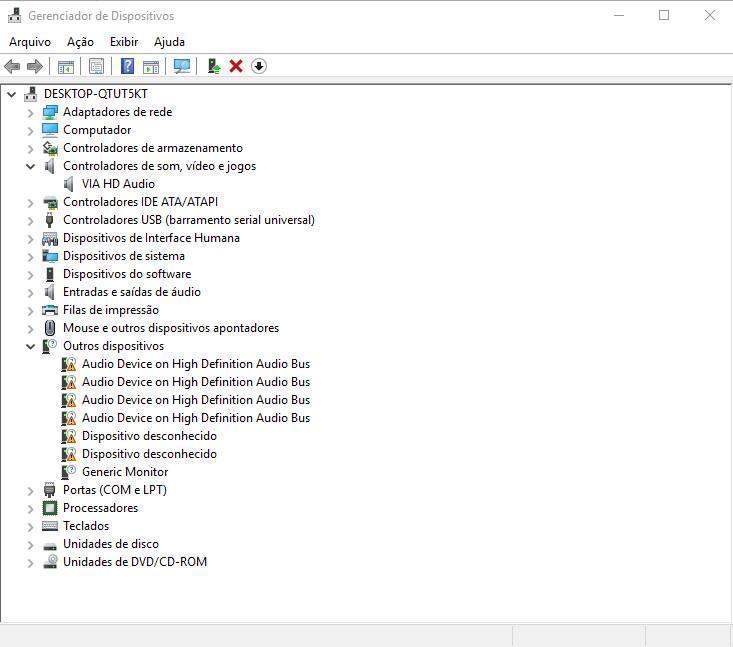Select the Generic Monitor entry

tap(125, 472)
